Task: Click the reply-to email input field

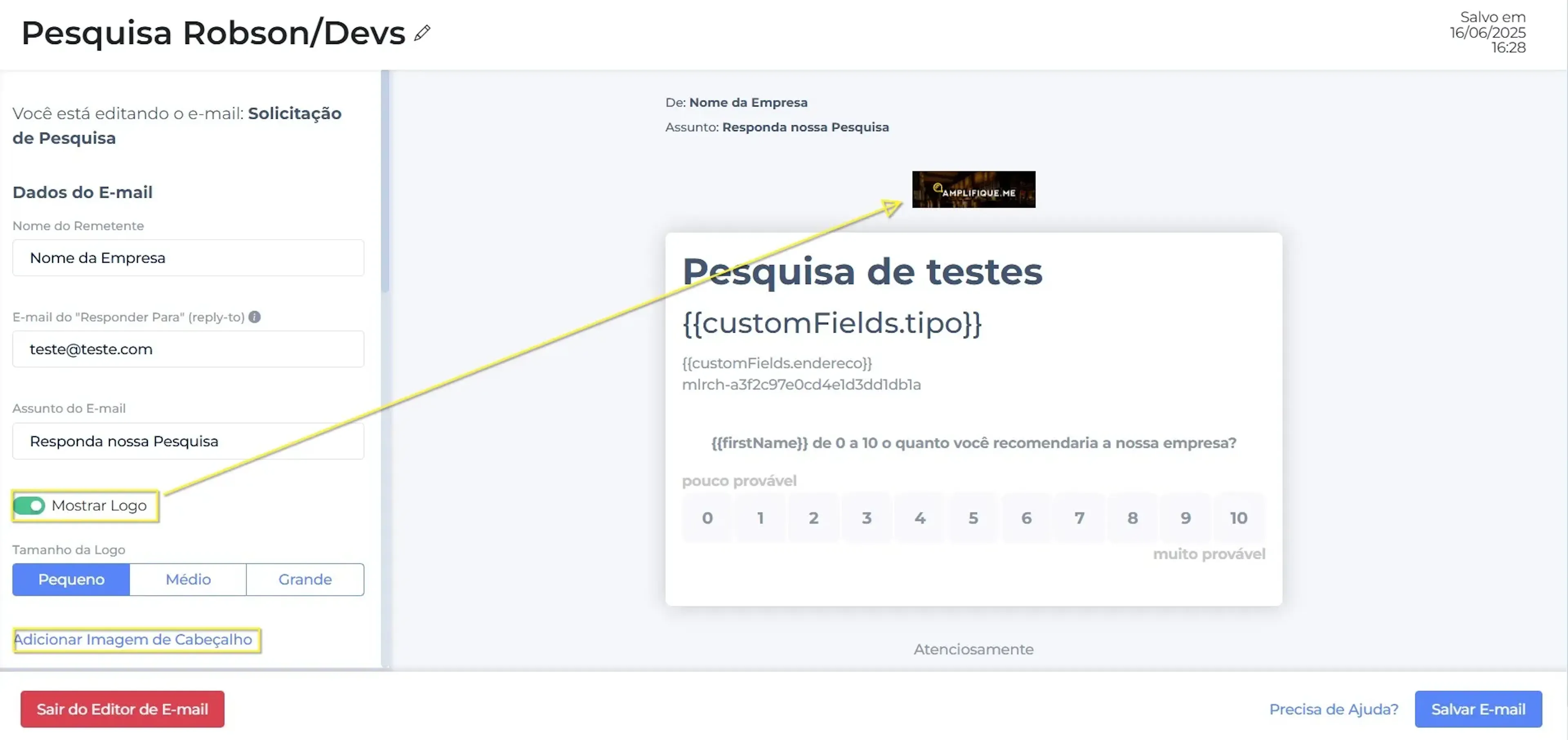Action: point(188,349)
